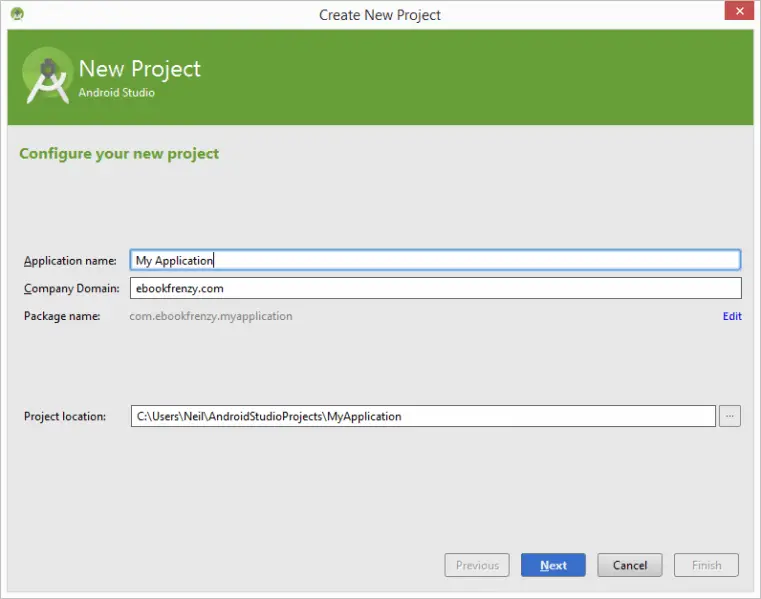Click the greyed-out Finish button
Image resolution: width=761 pixels, height=599 pixels.
click(706, 565)
